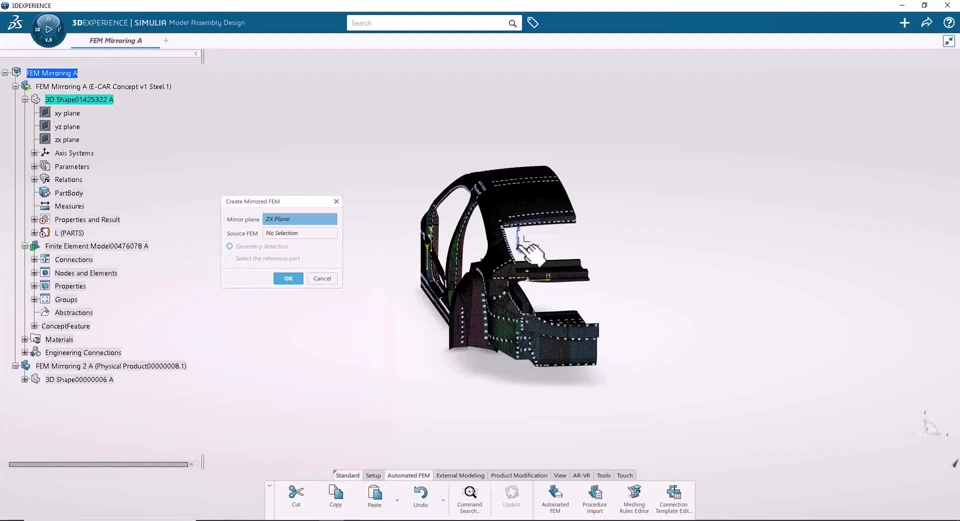Screen dimensions: 960x521
Task: Click the Mirror plane ZX Plane field
Action: (x=300, y=219)
